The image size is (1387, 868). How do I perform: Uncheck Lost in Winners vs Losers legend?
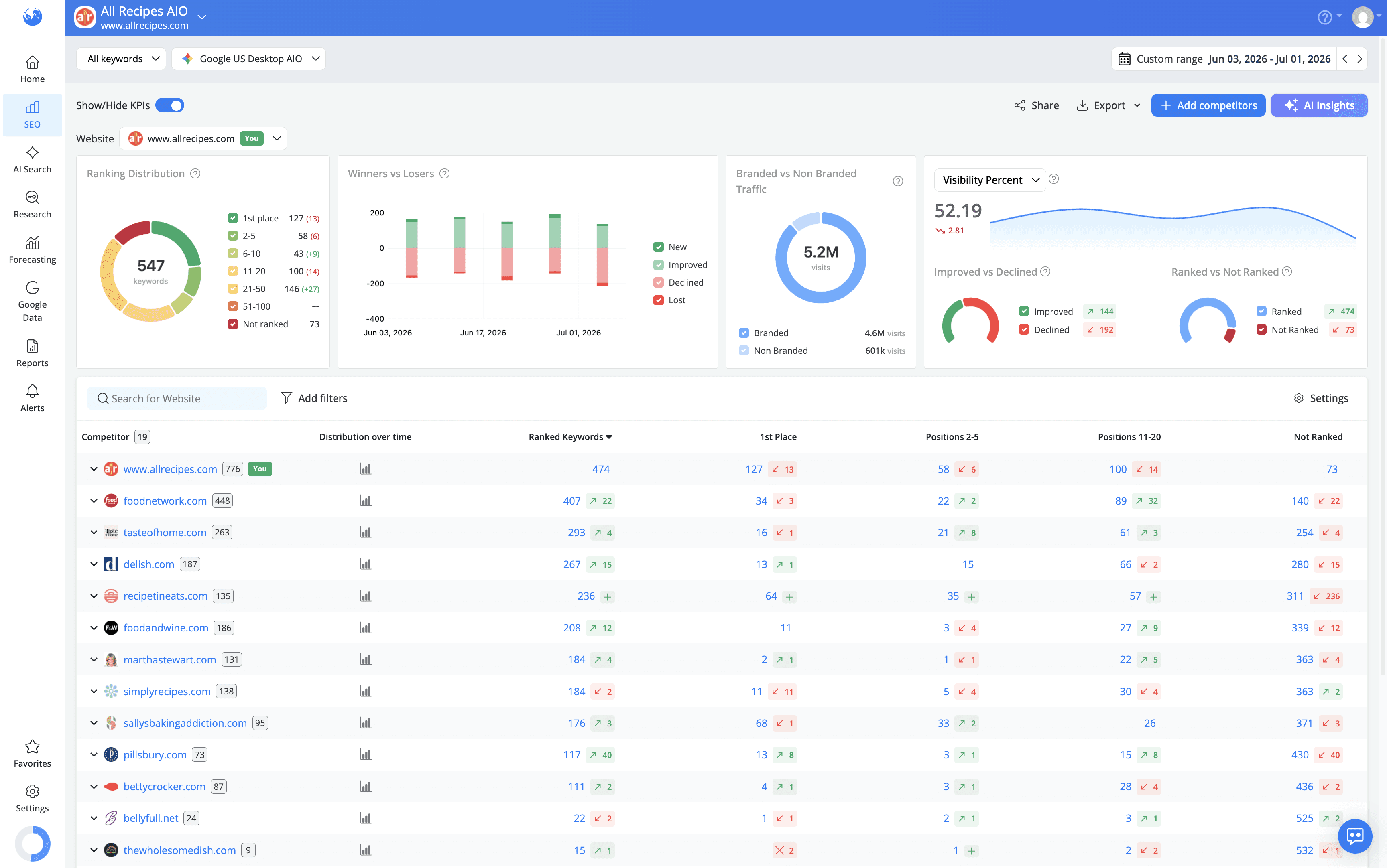(x=658, y=300)
